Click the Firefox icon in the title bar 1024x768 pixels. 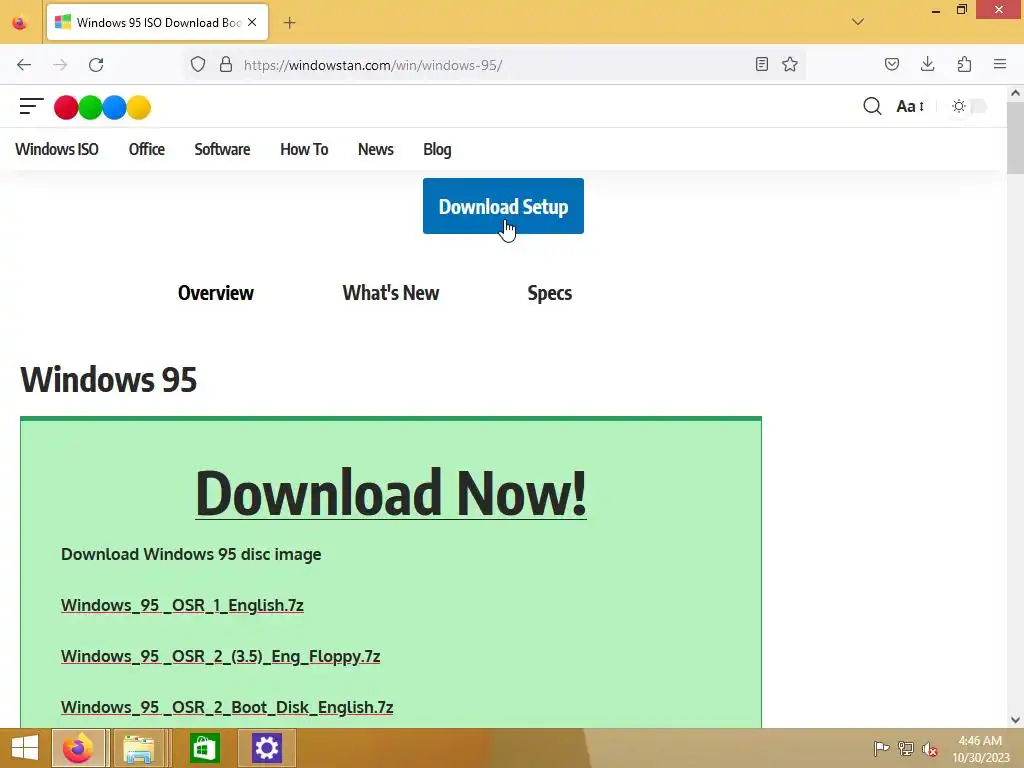click(x=20, y=23)
